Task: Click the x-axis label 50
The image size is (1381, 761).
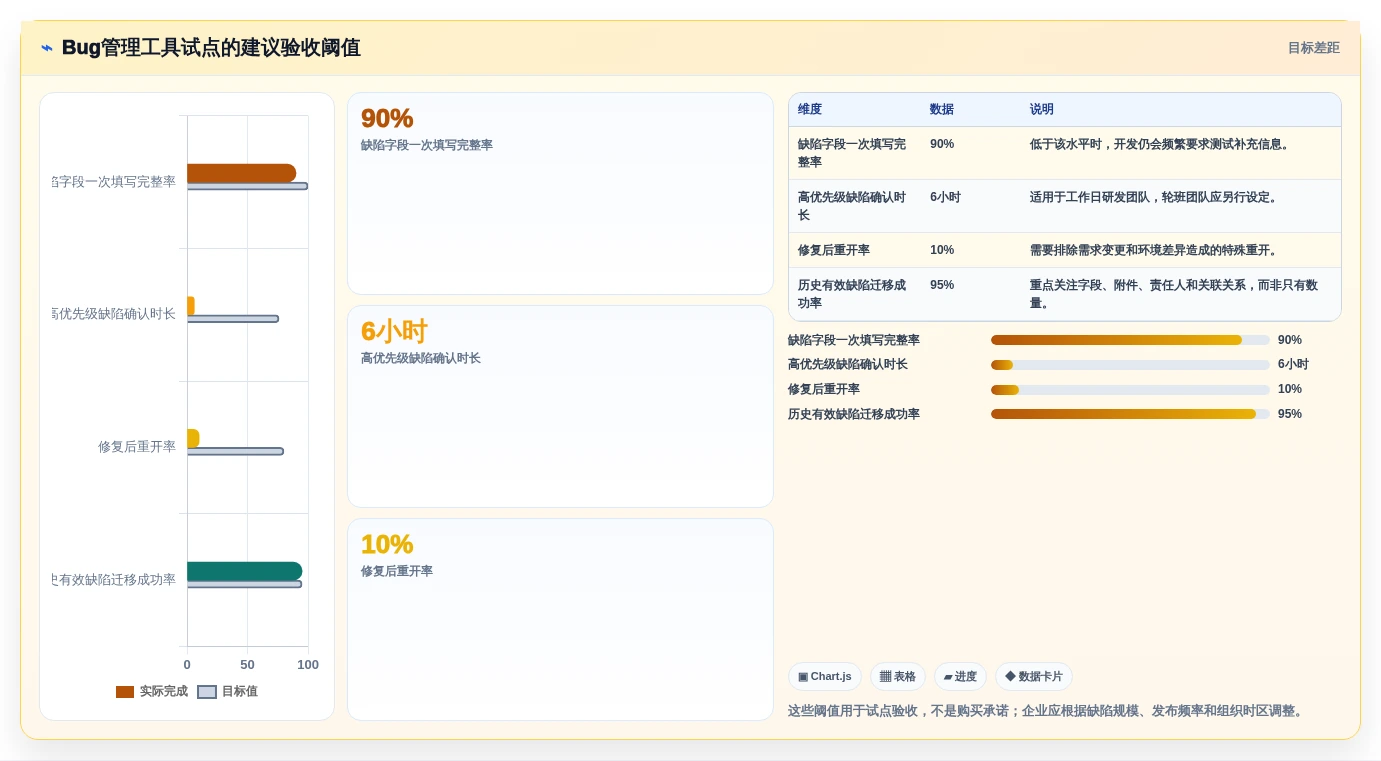Action: click(x=247, y=665)
